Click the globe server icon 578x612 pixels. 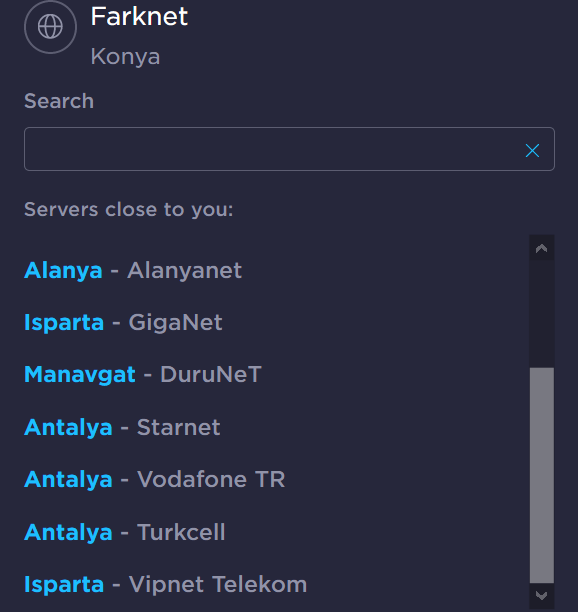(50, 27)
